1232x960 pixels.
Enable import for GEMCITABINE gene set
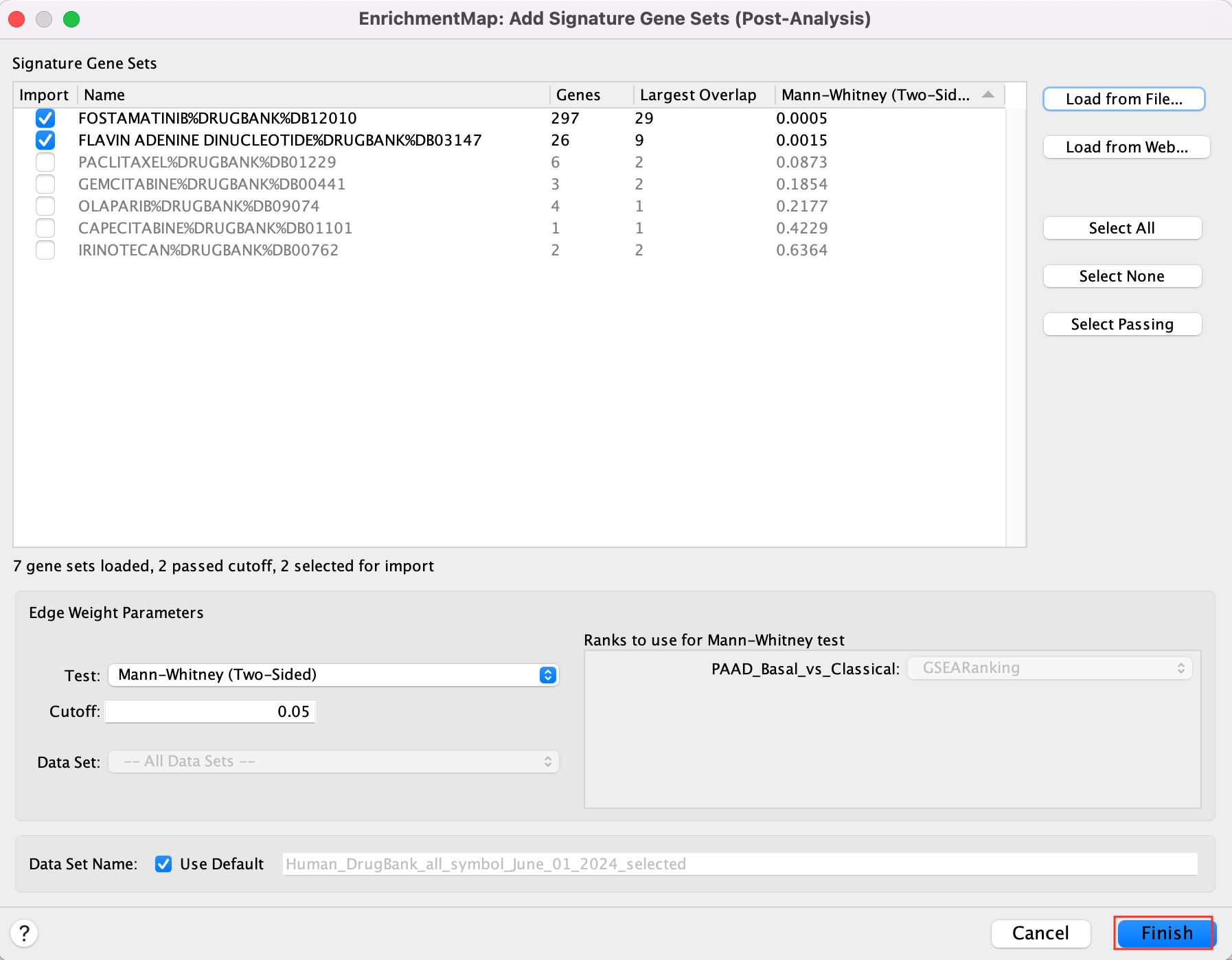click(45, 184)
